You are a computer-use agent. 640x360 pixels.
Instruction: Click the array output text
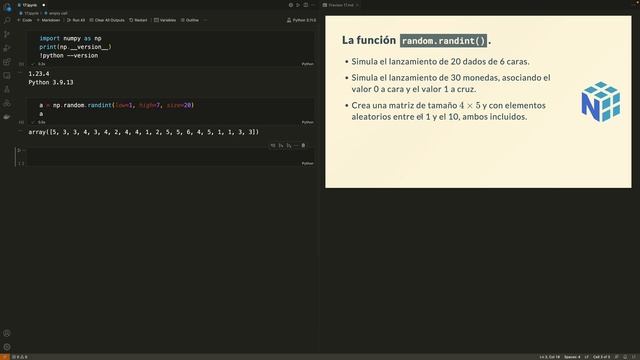pos(144,132)
